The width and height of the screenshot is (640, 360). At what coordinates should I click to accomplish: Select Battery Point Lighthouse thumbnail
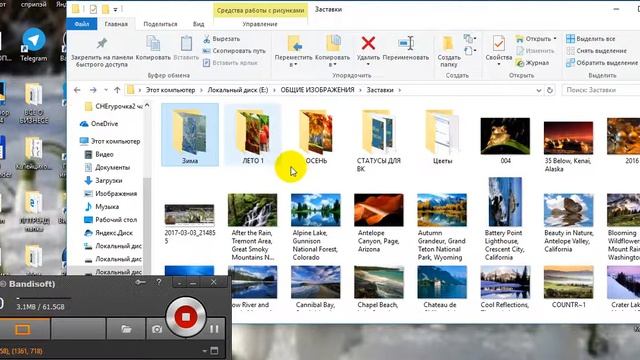tap(505, 202)
